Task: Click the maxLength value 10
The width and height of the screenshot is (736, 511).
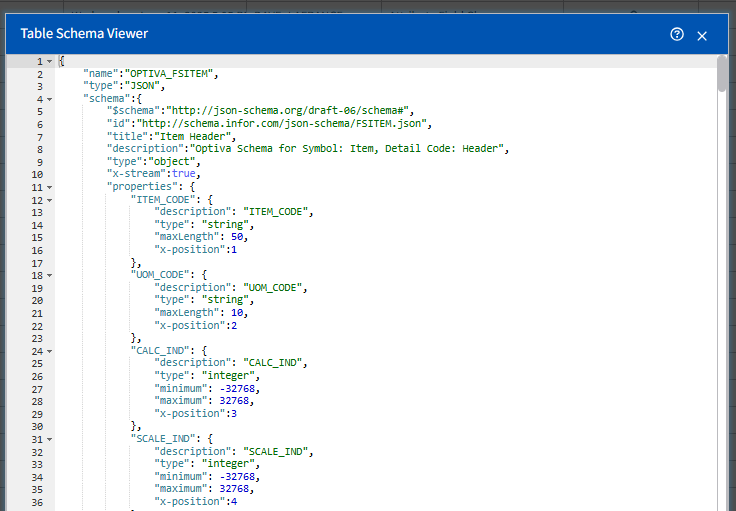Action: [x=237, y=313]
